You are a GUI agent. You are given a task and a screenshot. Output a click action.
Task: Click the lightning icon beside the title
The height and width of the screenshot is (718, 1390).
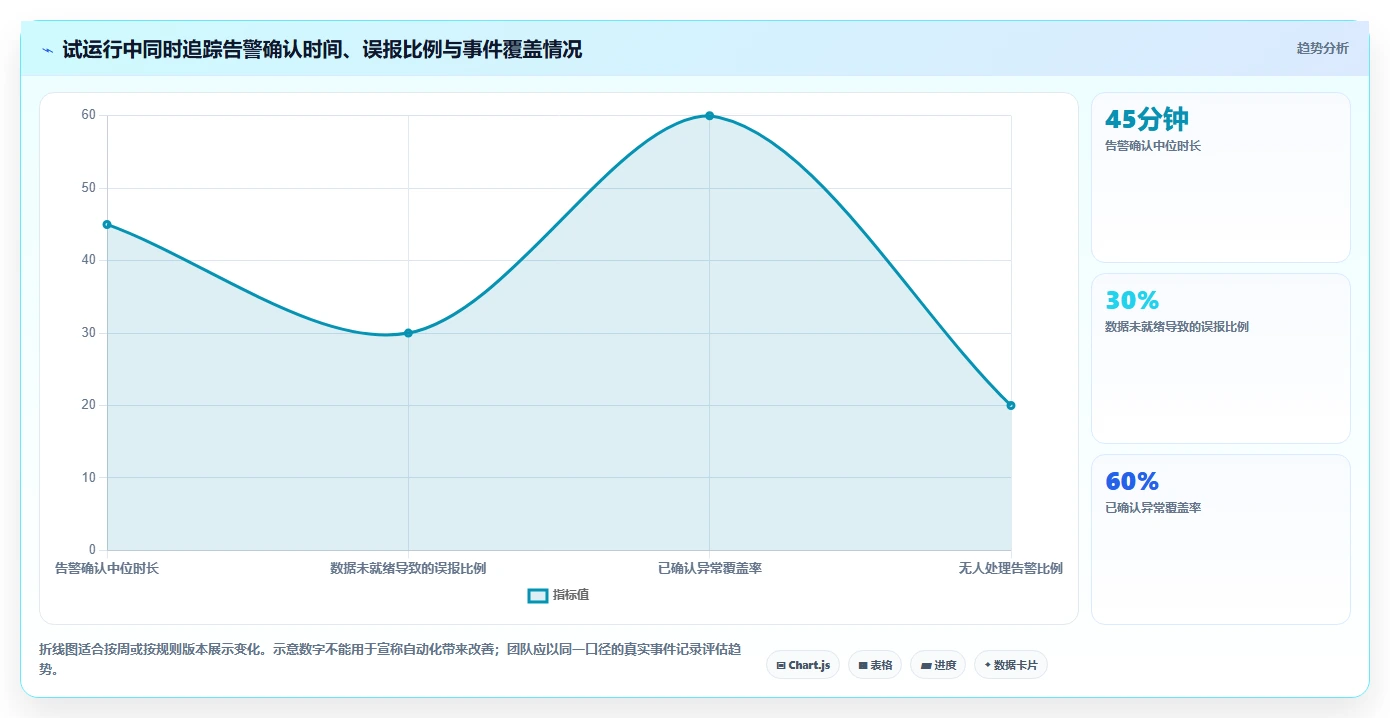(47, 49)
